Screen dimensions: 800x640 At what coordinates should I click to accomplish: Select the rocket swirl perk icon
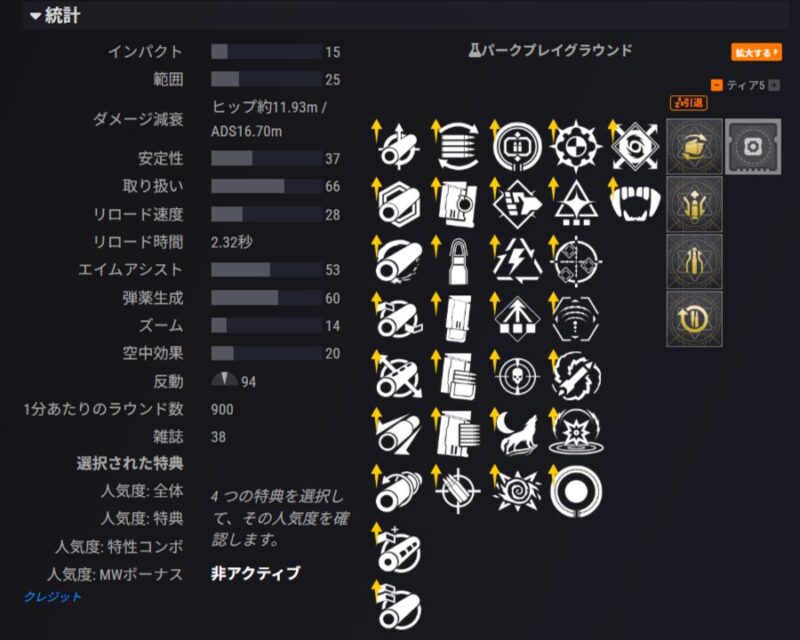(577, 377)
